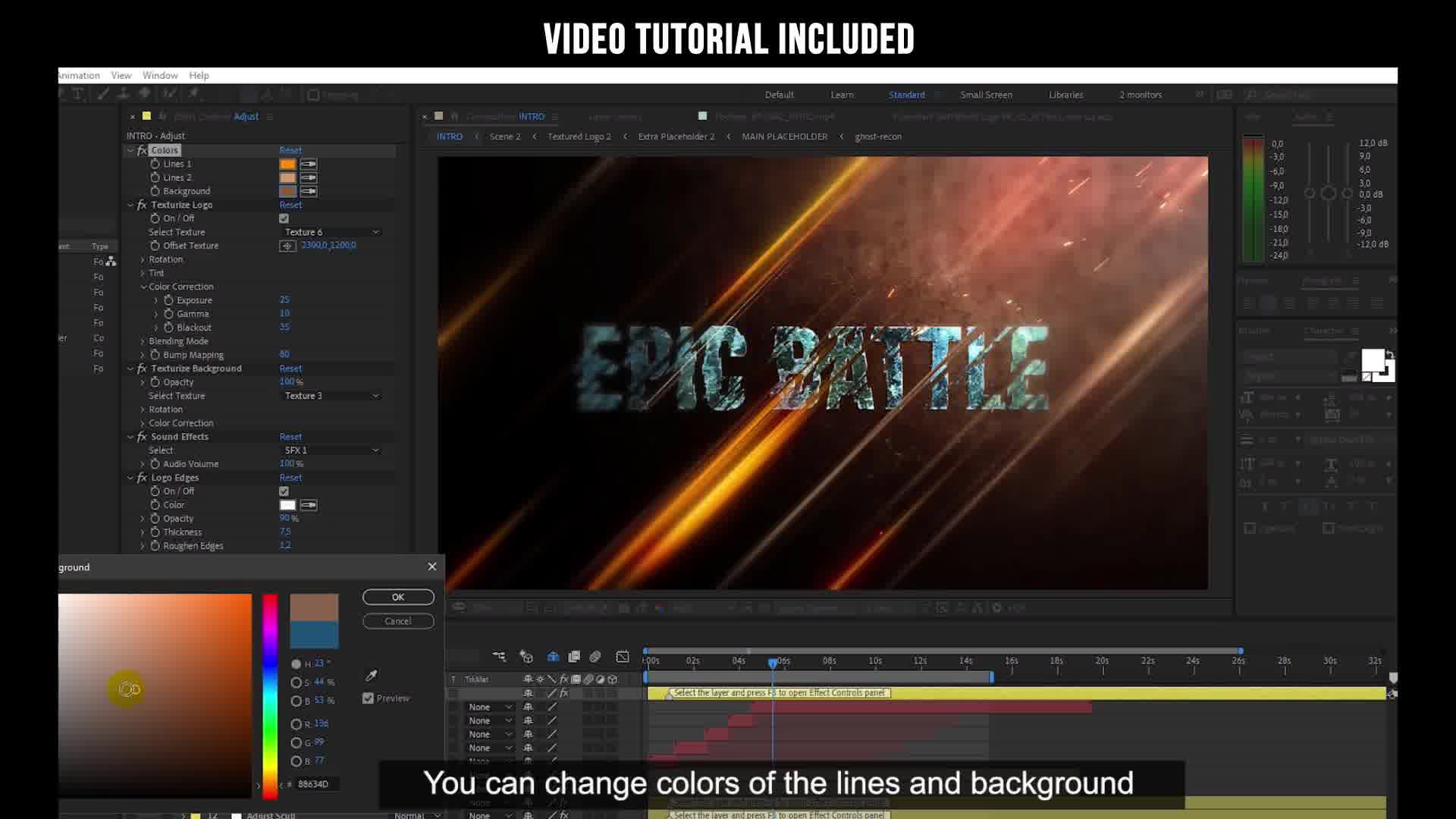Click the Offset Texture point picker icon
Image resolution: width=1456 pixels, height=819 pixels.
[x=287, y=246]
